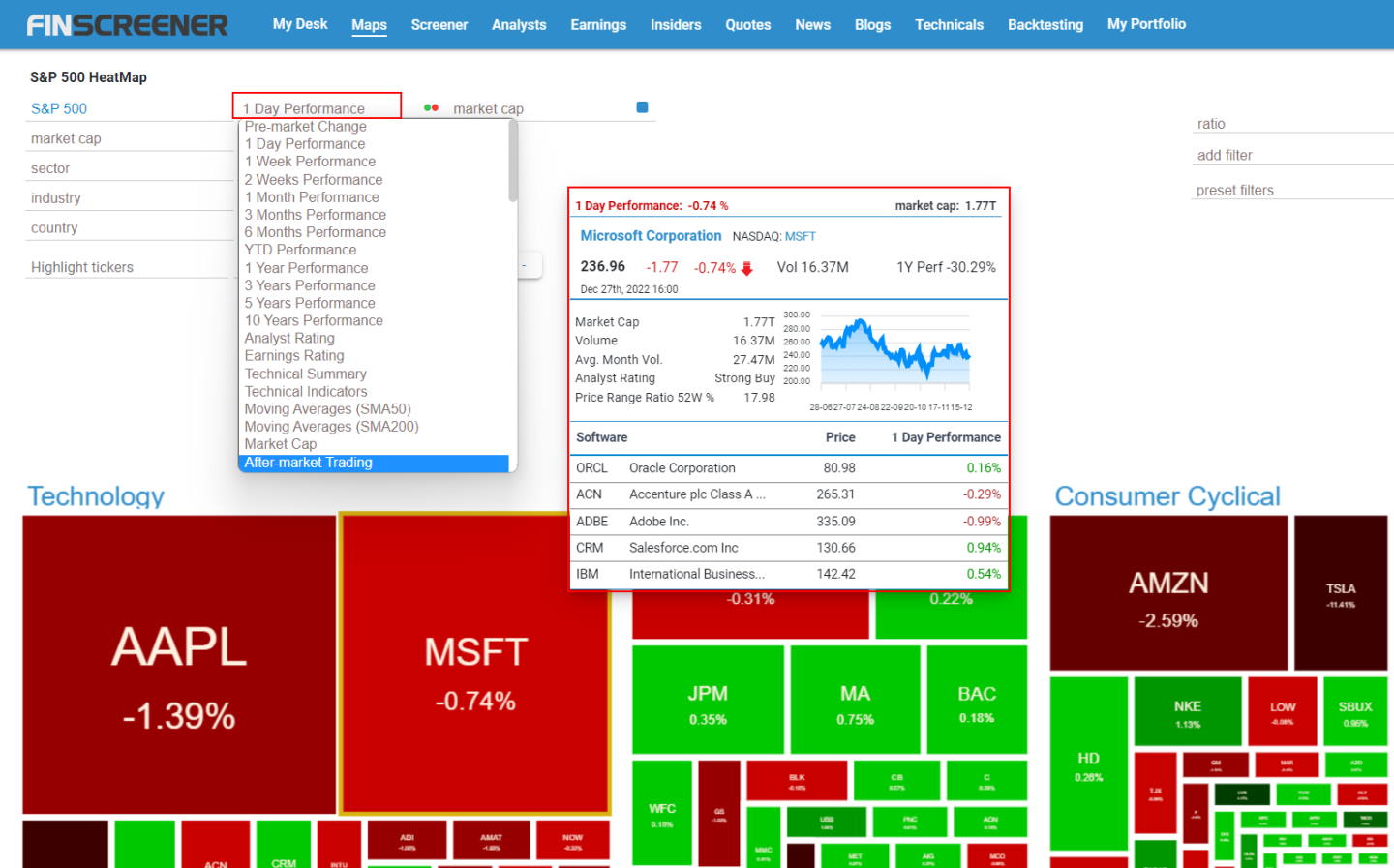Select Technical Indicators option
The height and width of the screenshot is (868, 1394).
[x=374, y=391]
